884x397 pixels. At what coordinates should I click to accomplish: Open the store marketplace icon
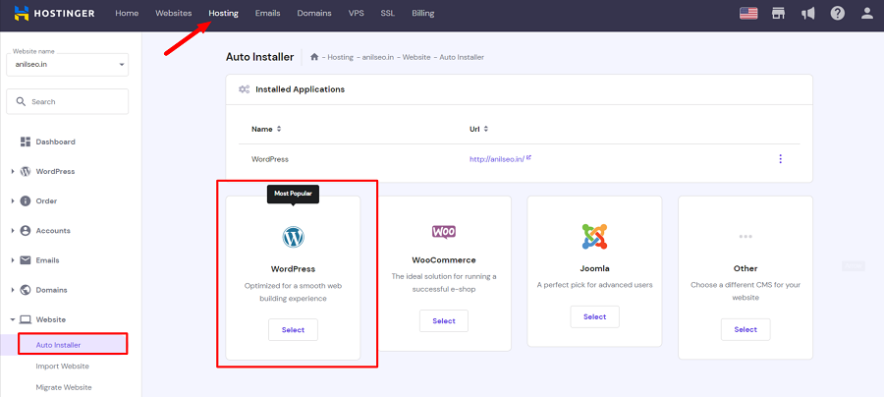click(x=779, y=13)
